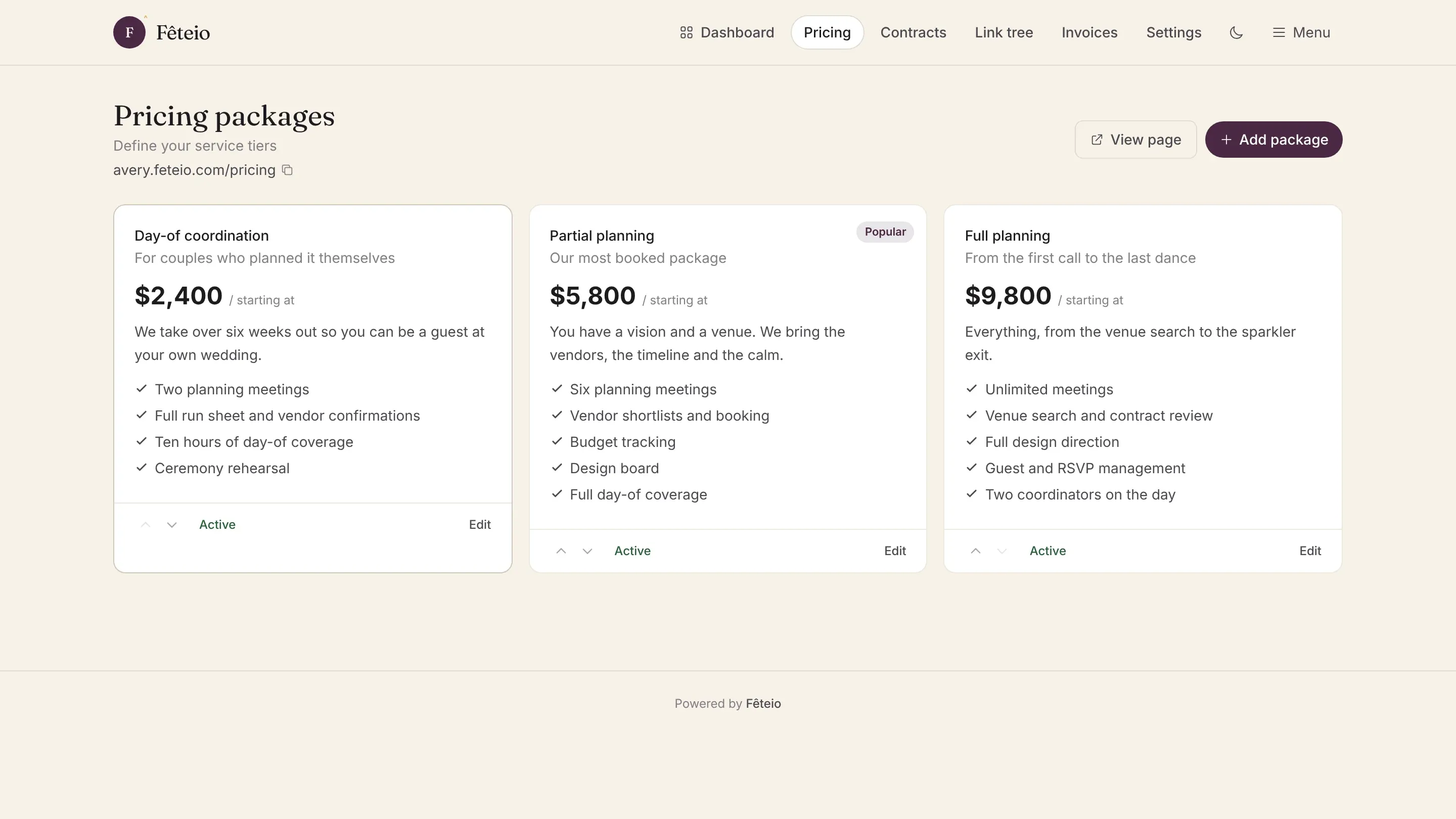
Task: Move Day-of coordination package up
Action: coord(145,525)
